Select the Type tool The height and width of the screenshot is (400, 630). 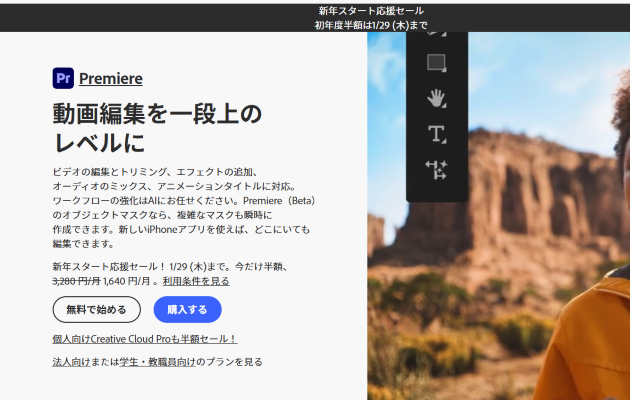(436, 133)
